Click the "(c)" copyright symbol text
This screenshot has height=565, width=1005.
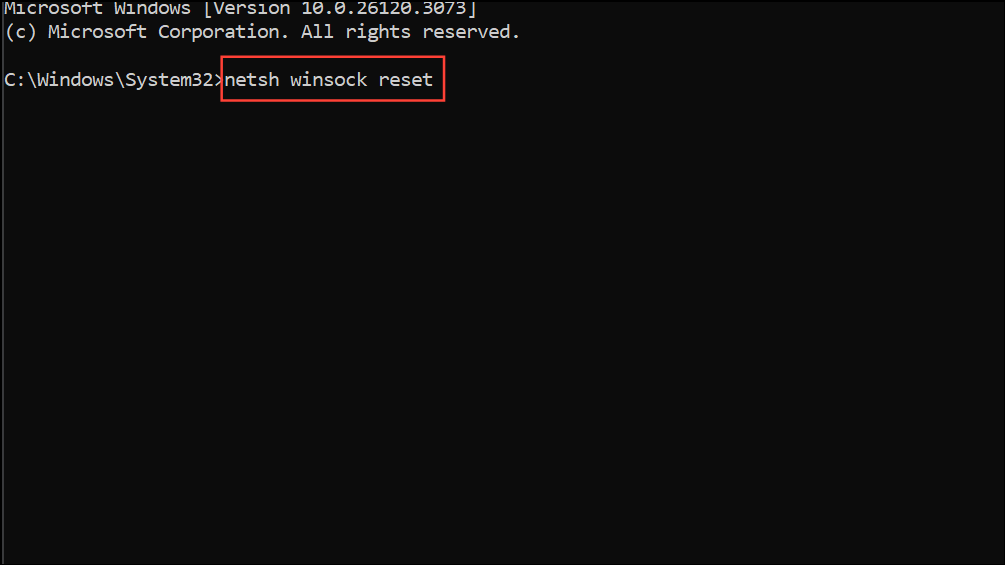[x=21, y=32]
